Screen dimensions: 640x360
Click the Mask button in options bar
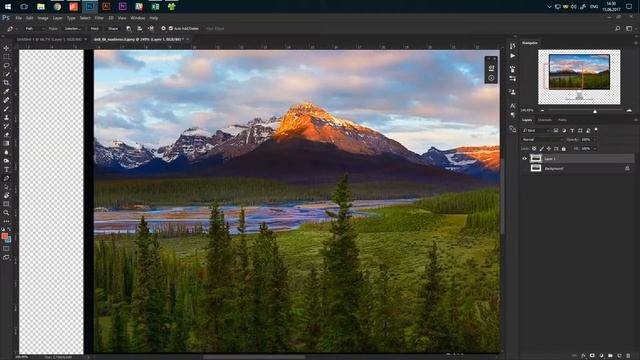click(x=95, y=29)
